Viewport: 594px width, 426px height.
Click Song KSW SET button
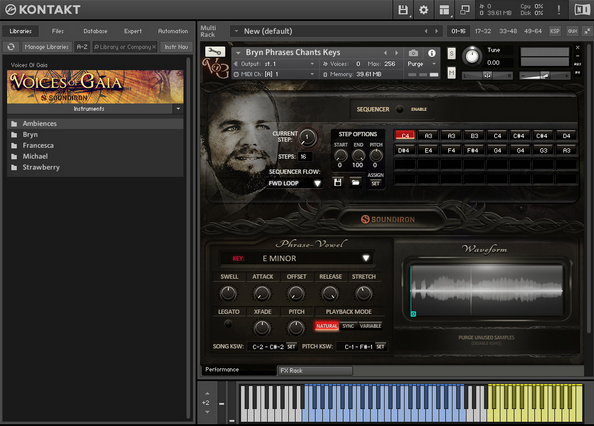click(x=291, y=346)
